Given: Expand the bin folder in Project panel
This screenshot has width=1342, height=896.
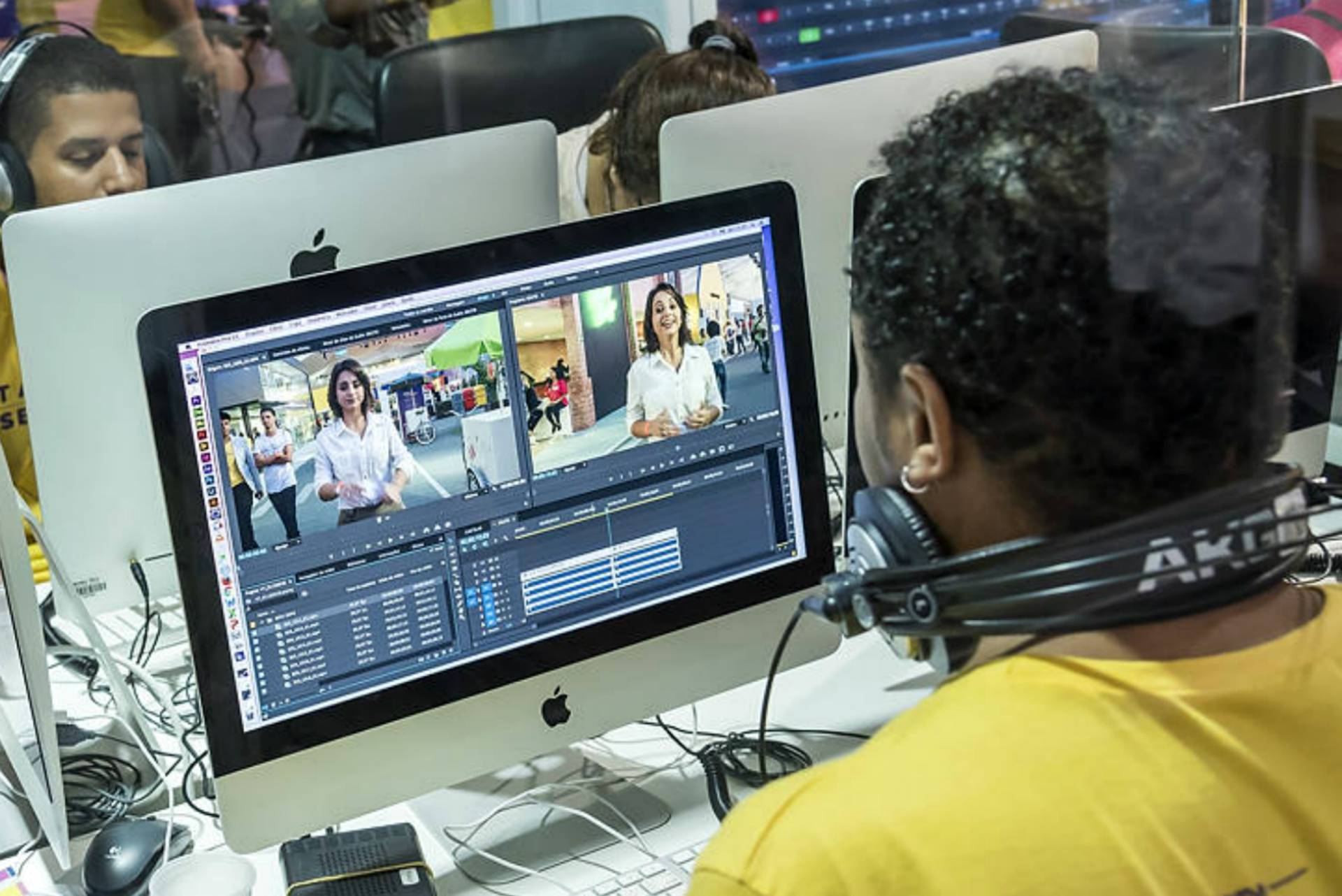Looking at the screenshot, I should click(x=262, y=621).
